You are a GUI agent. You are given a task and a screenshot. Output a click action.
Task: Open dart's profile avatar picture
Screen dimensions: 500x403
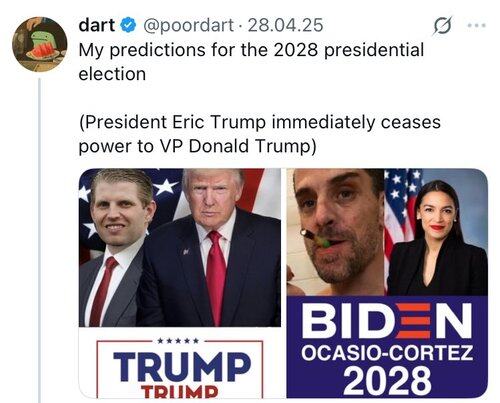(x=39, y=44)
